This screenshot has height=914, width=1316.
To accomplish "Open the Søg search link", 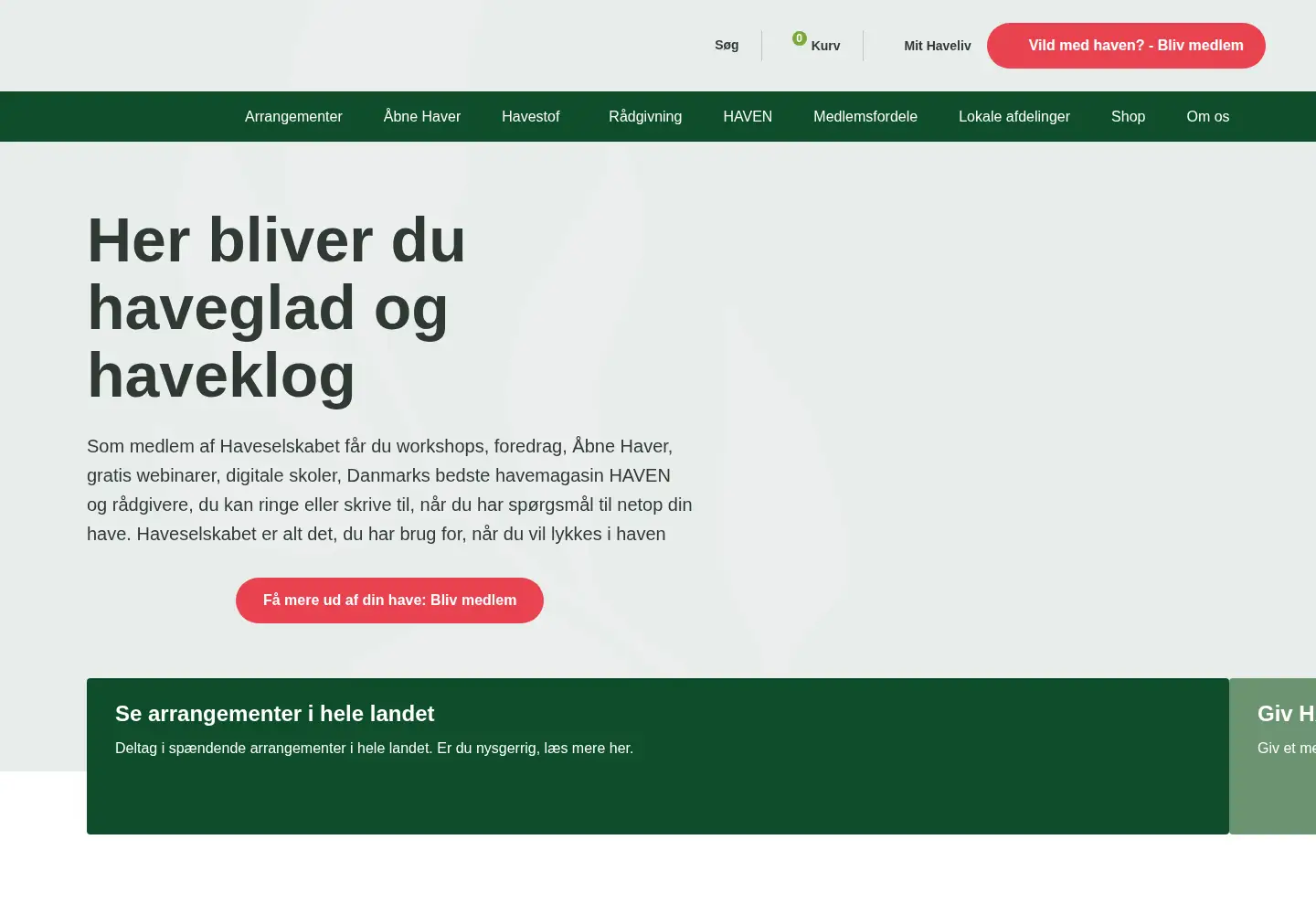I will tap(727, 45).
